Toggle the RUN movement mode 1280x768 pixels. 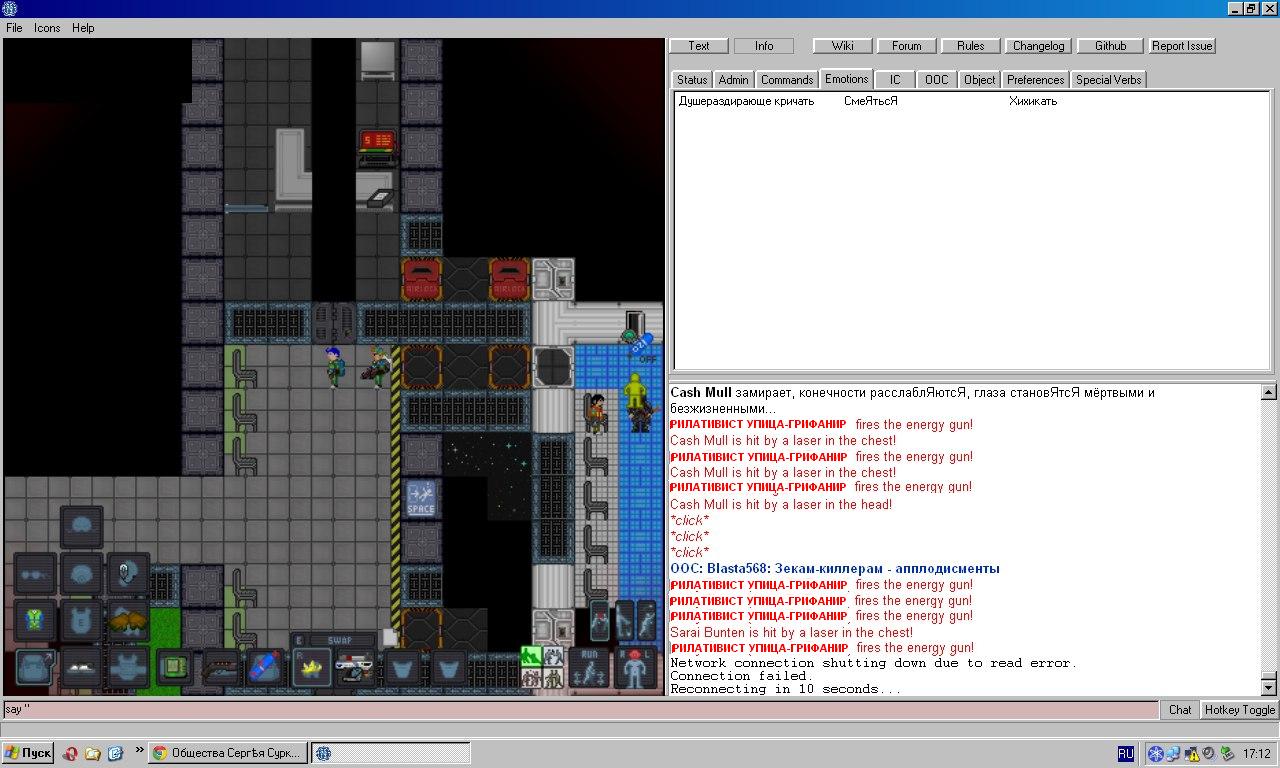pyautogui.click(x=588, y=667)
